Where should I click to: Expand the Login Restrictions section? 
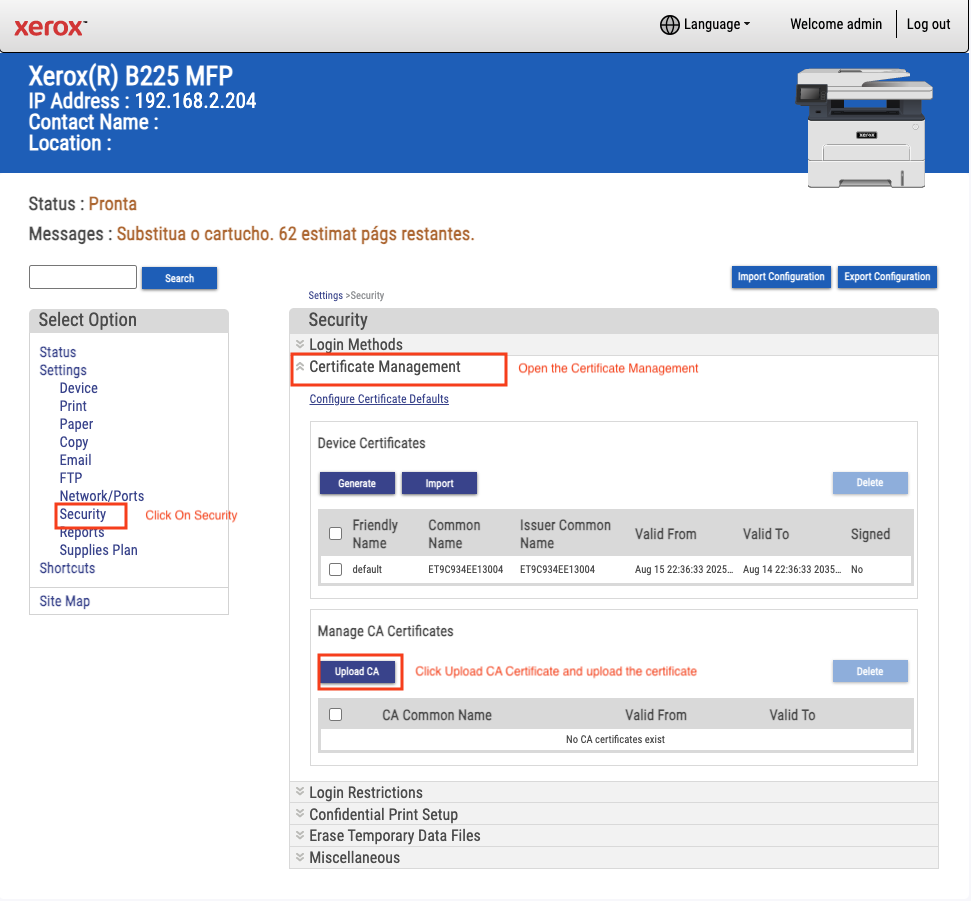tap(365, 792)
